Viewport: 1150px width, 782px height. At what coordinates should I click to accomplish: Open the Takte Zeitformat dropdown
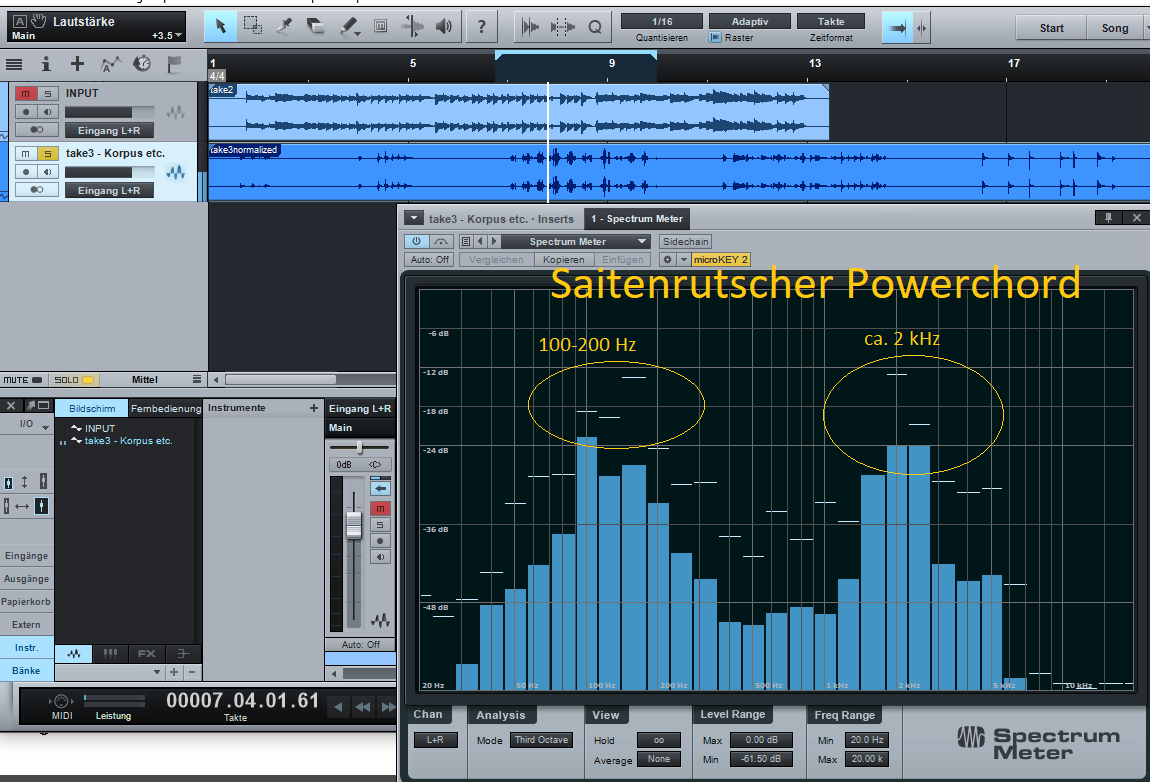coord(831,21)
